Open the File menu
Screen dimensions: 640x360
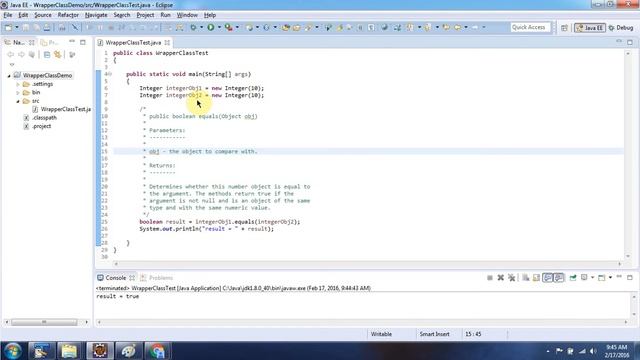pyautogui.click(x=8, y=15)
